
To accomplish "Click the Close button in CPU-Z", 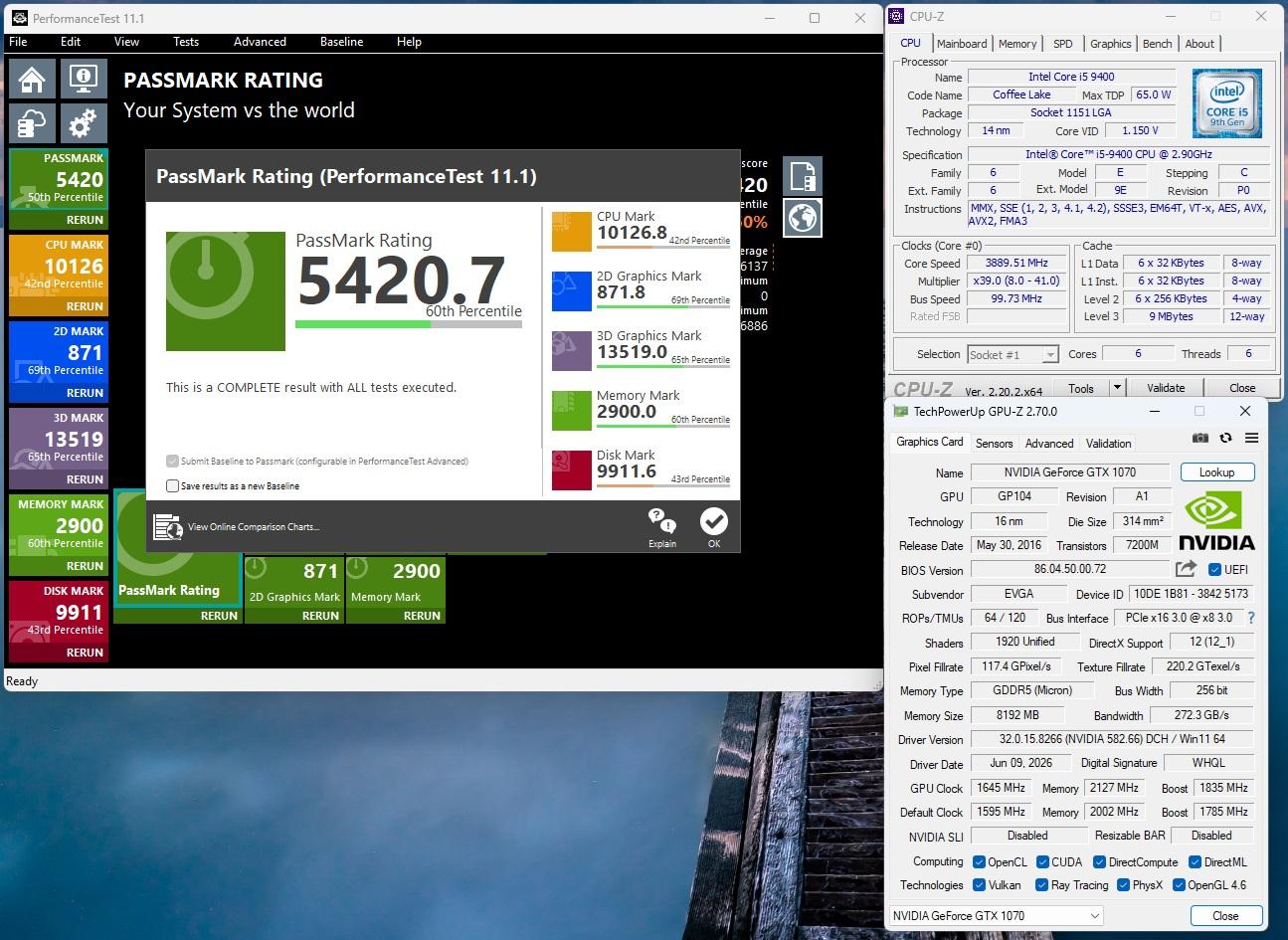I will [1242, 388].
